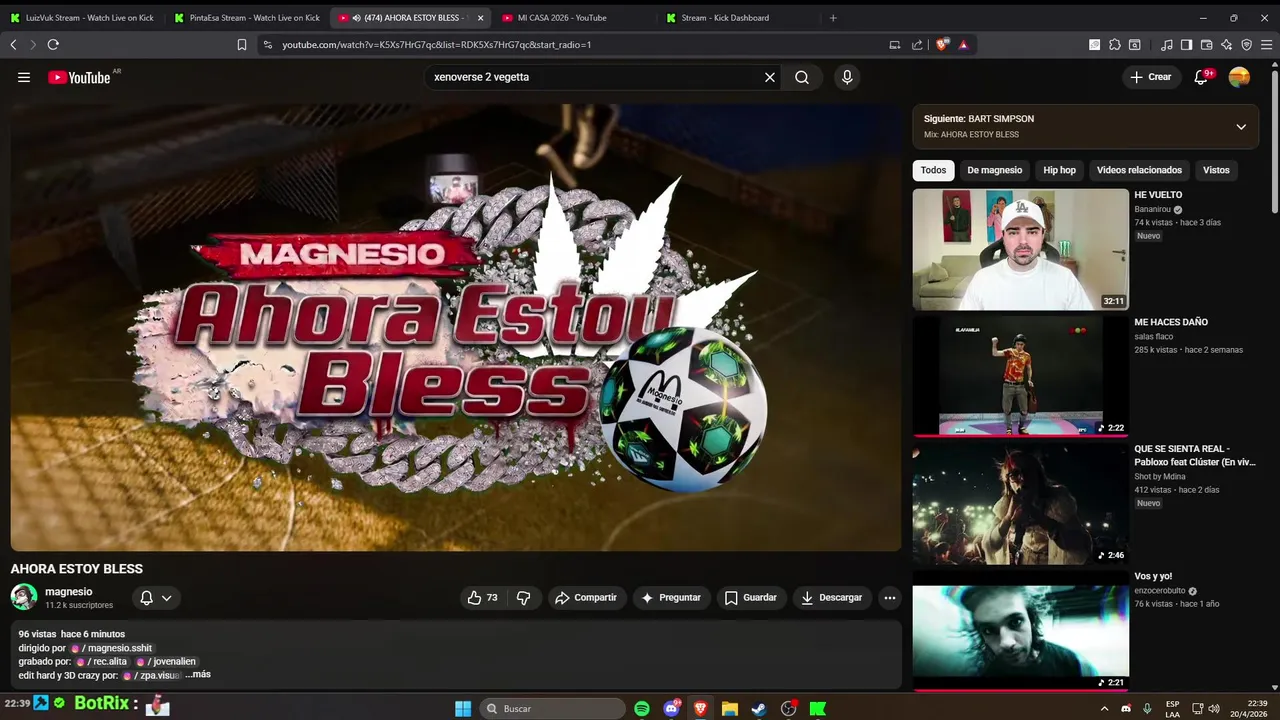Share this page via the address bar share icon
The height and width of the screenshot is (720, 1280).
(x=917, y=44)
